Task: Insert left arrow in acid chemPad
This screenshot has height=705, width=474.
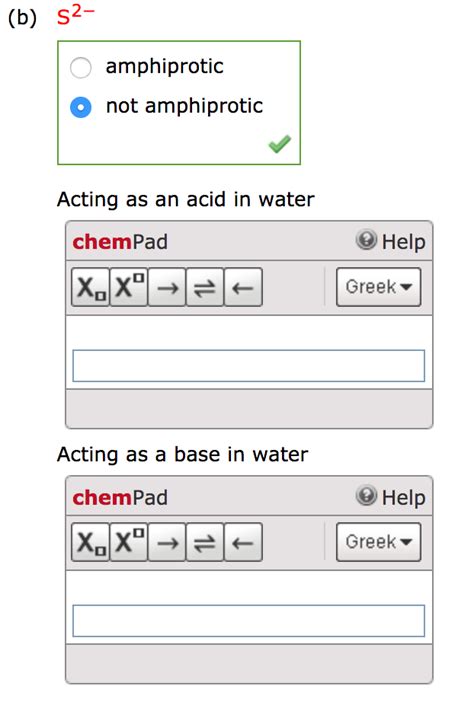Action: [243, 287]
